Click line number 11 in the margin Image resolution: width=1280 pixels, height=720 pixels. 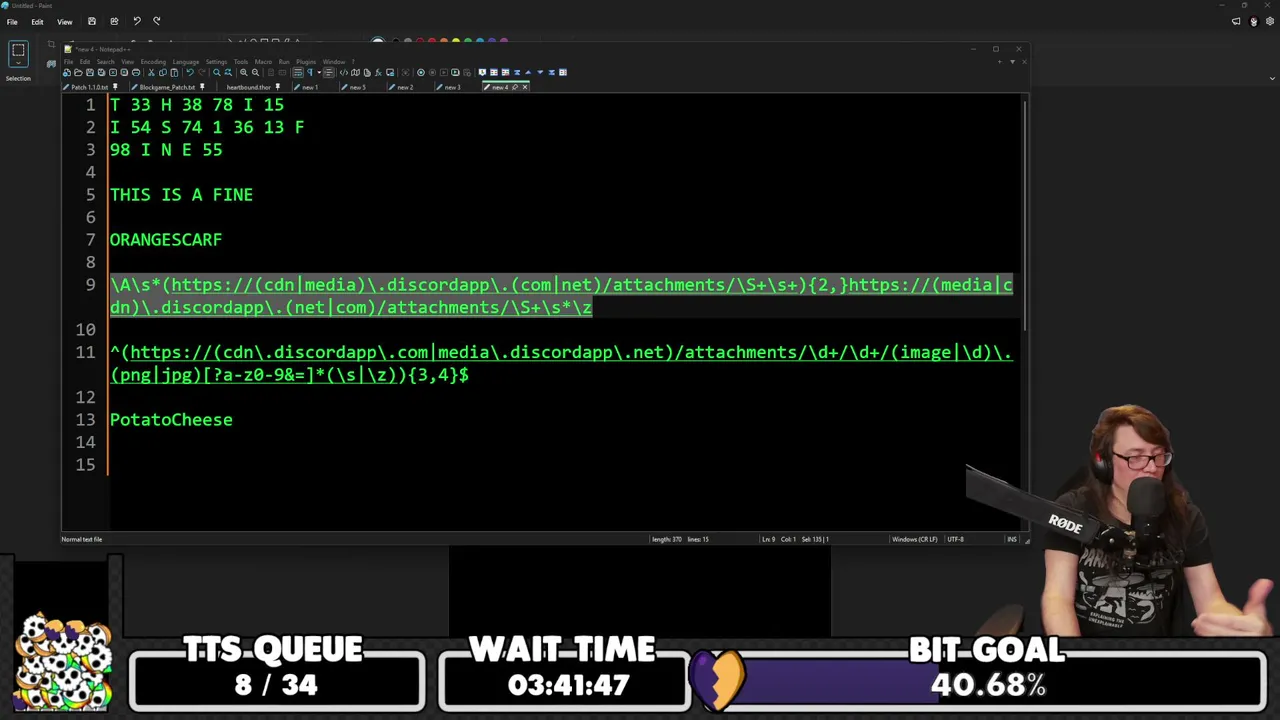85,352
